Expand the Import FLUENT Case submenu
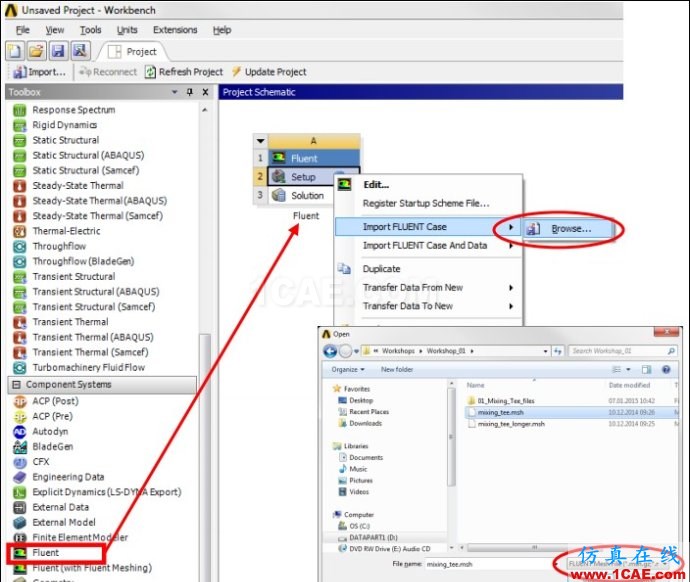Image resolution: width=690 pixels, height=582 pixels. (427, 227)
